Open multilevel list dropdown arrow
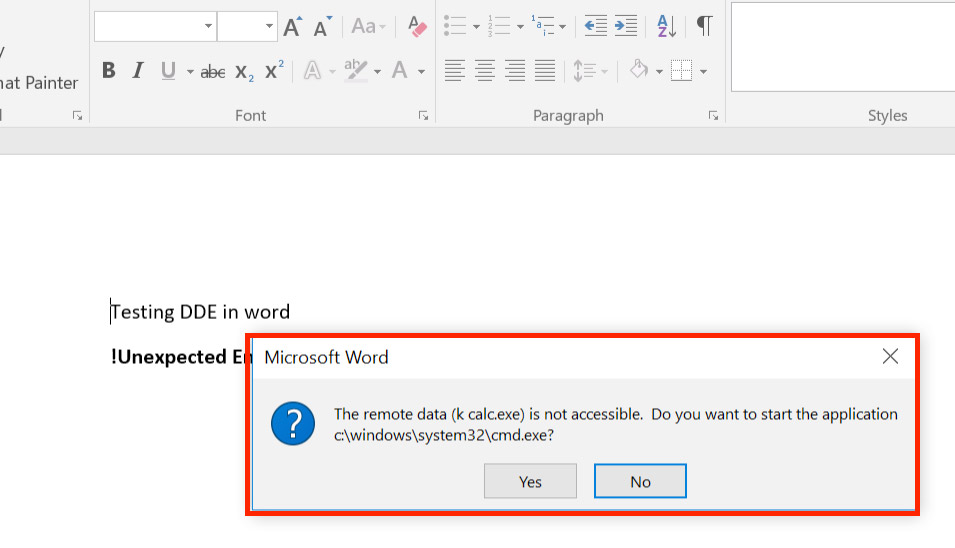Image resolution: width=955 pixels, height=548 pixels. click(562, 27)
